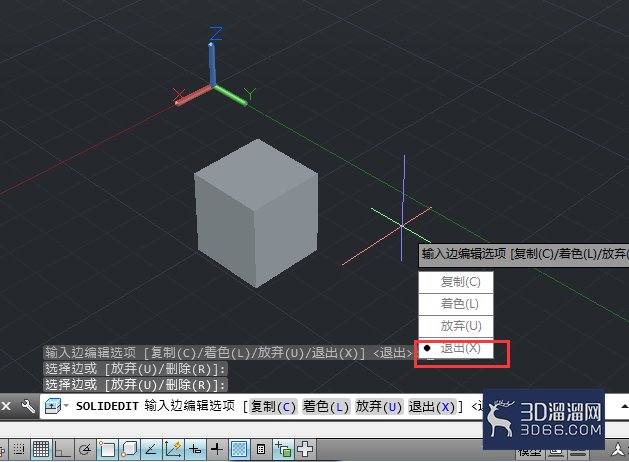This screenshot has height=462, width=629.
Task: Click the gray 3D cube solid
Action: [x=256, y=213]
